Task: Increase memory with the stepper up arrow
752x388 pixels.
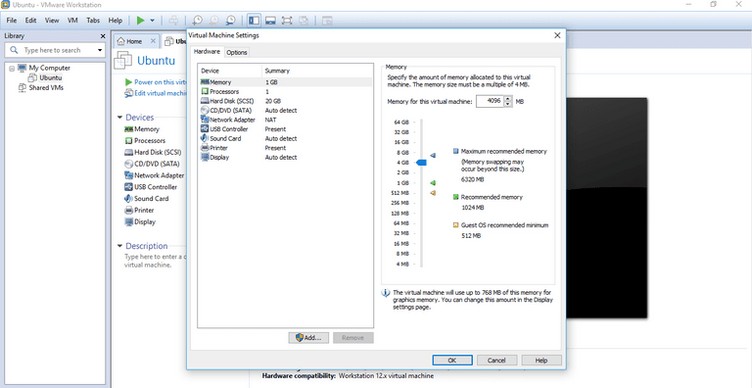Action: point(508,98)
